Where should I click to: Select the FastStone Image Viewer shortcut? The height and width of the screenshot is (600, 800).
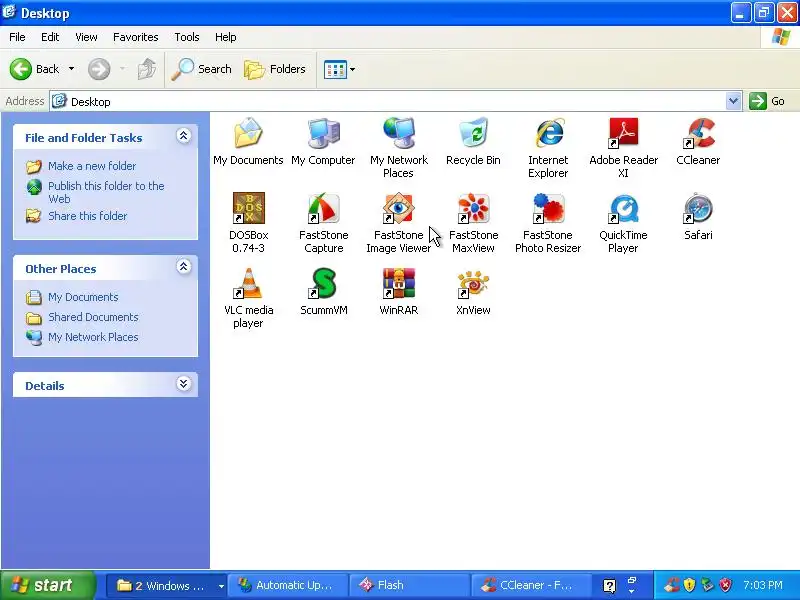click(x=398, y=222)
